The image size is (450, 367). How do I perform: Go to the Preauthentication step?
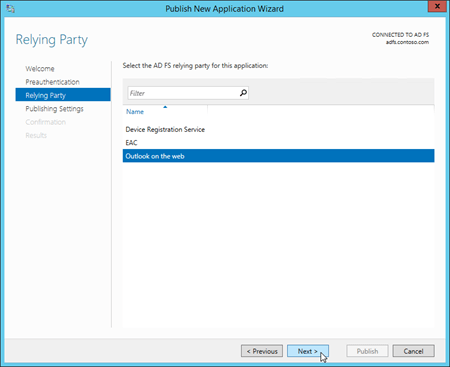52,82
